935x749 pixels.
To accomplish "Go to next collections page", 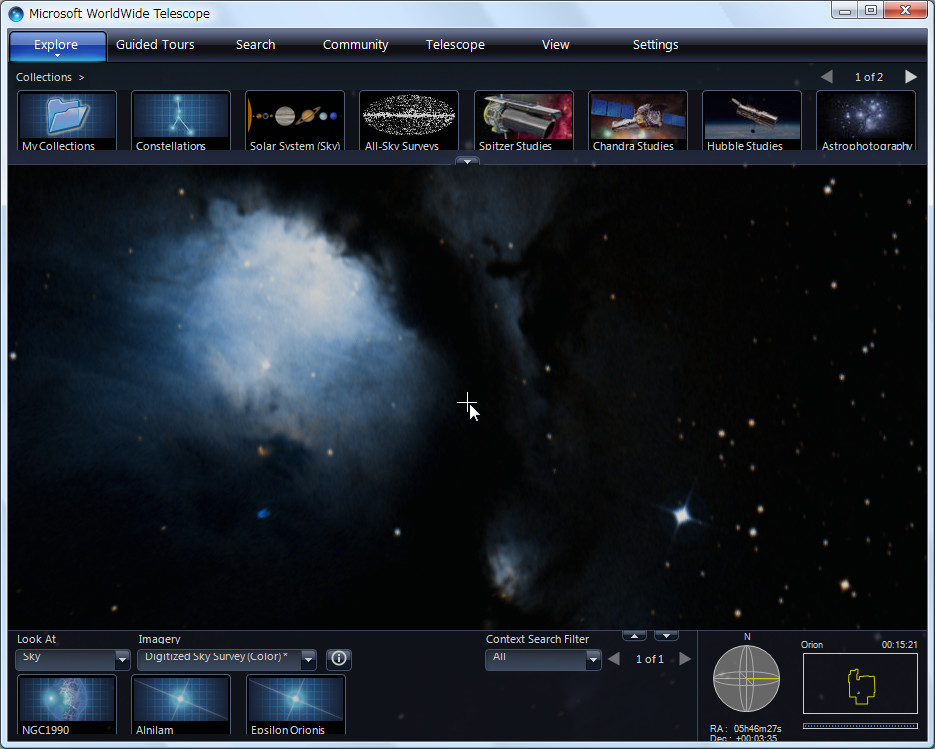I will [x=911, y=77].
